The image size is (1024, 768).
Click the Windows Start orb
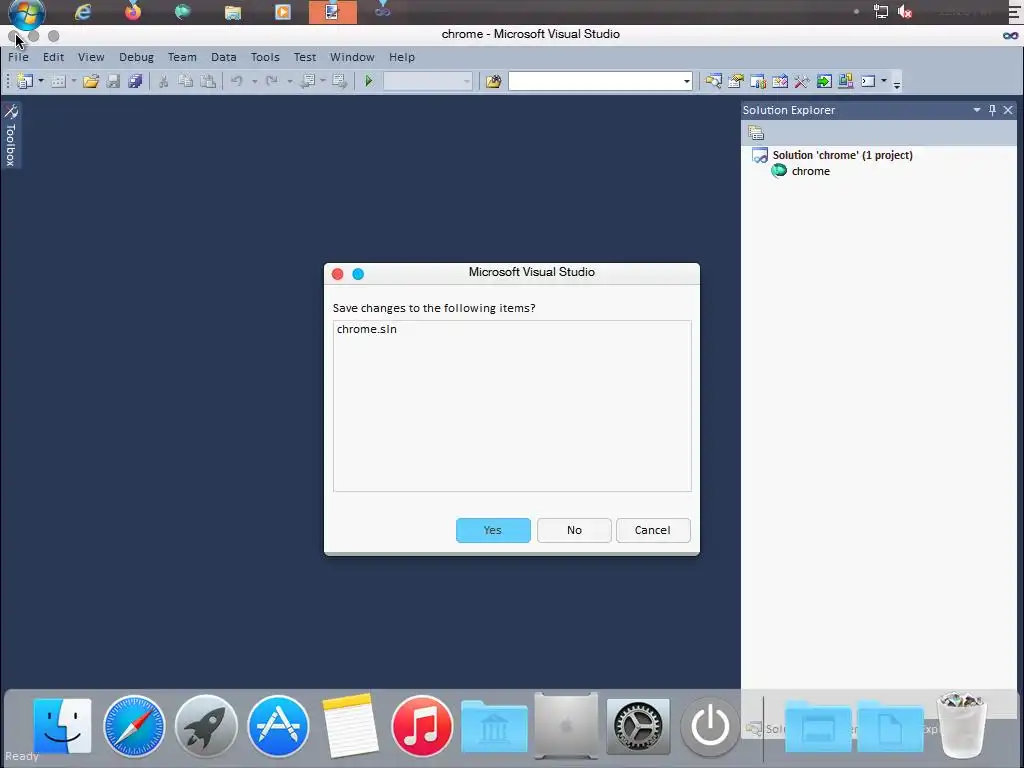pyautogui.click(x=27, y=13)
